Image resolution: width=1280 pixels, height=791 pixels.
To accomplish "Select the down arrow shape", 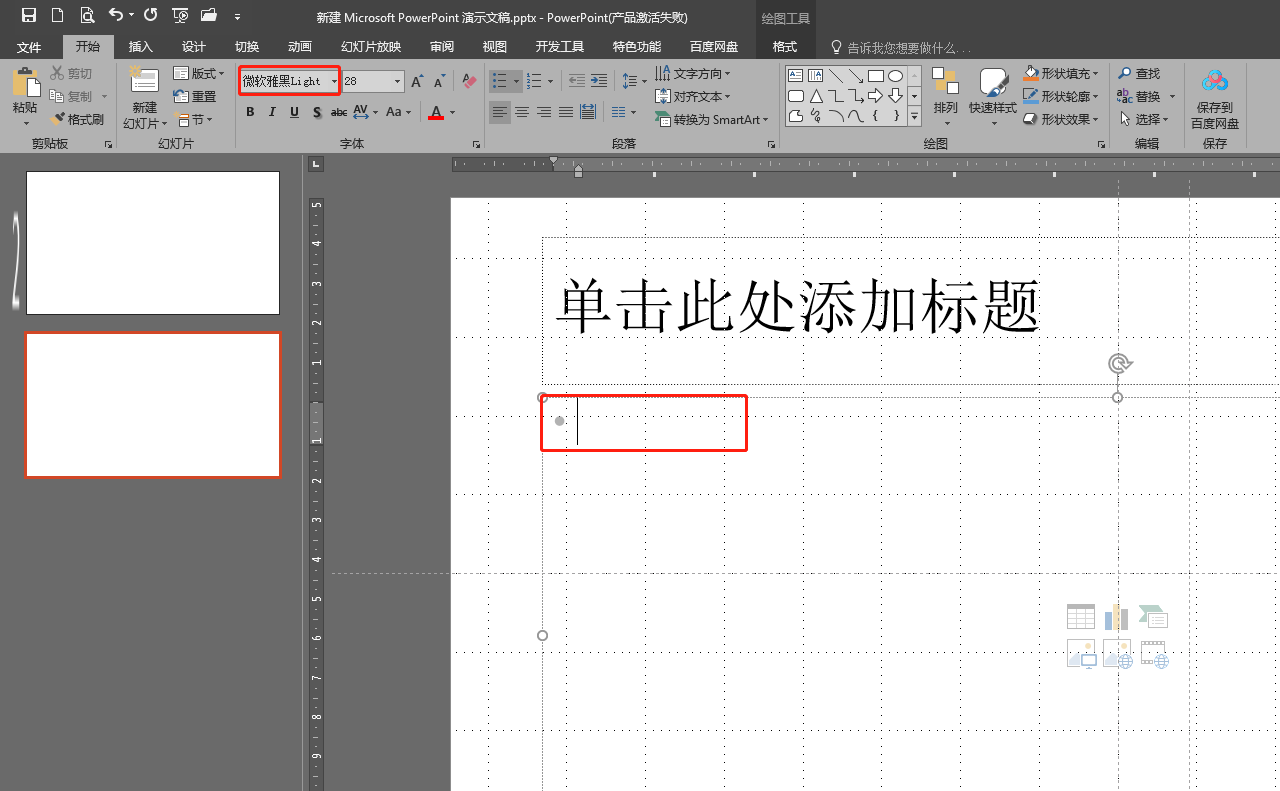I will tap(895, 96).
